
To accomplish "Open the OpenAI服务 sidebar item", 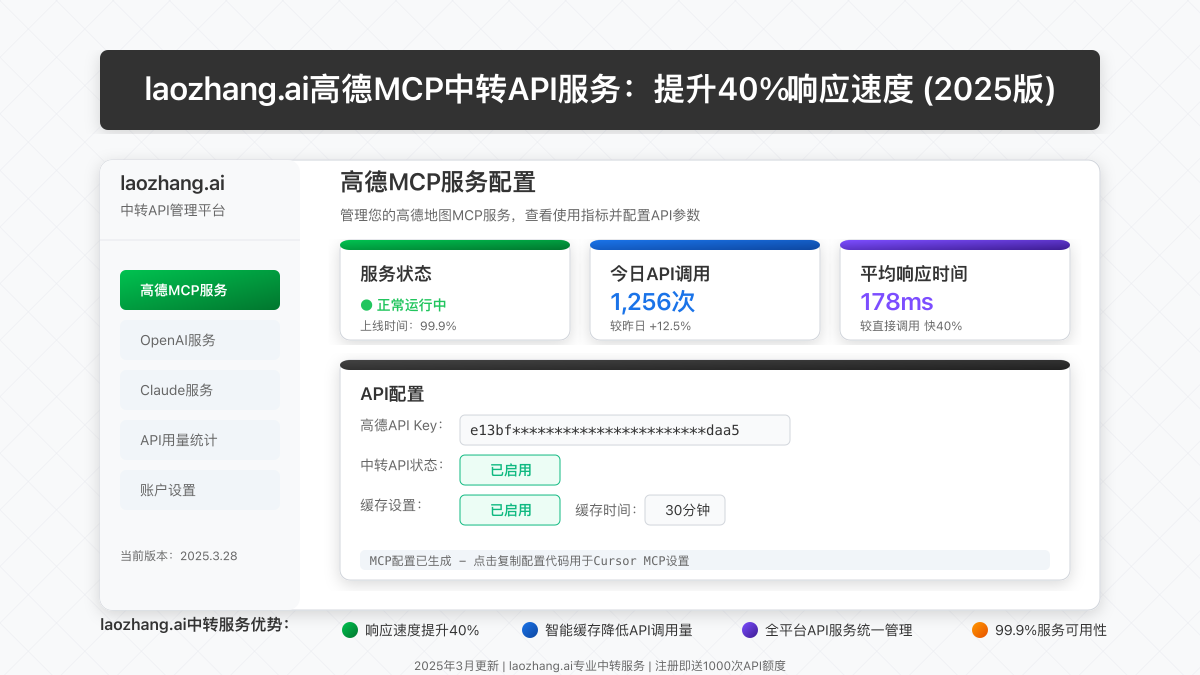I will click(x=200, y=340).
